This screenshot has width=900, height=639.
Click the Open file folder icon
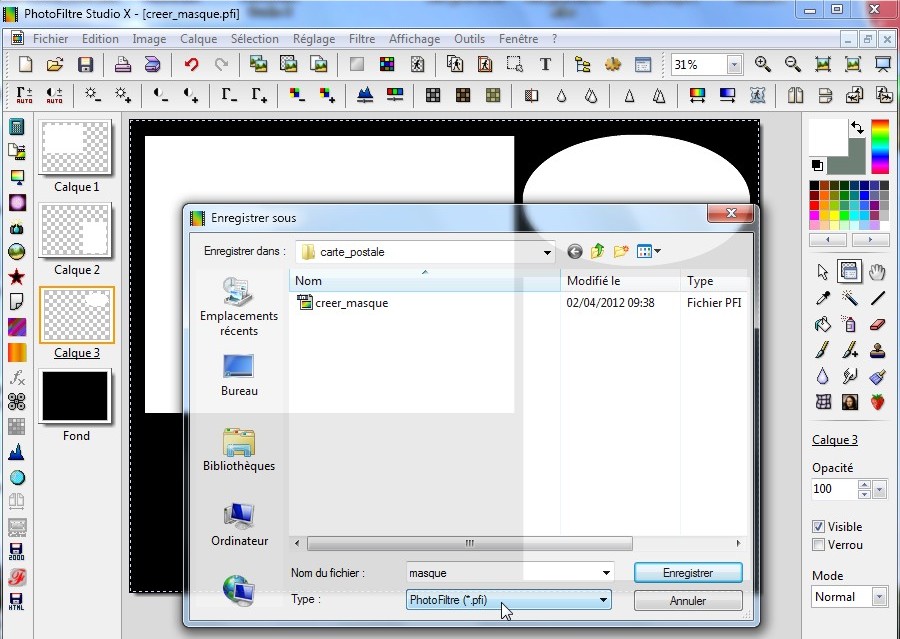point(55,64)
